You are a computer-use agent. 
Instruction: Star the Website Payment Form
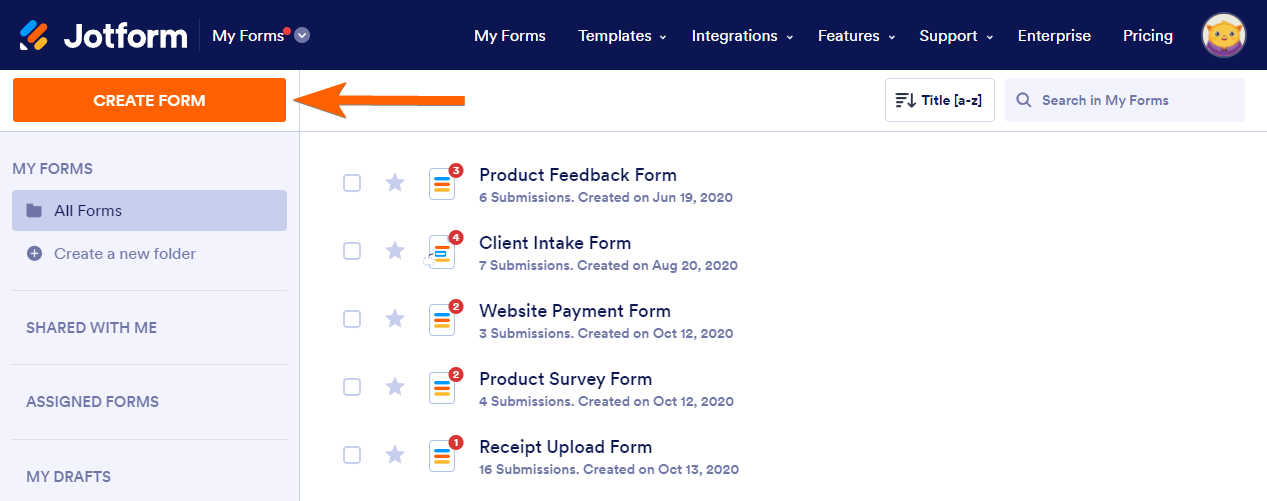click(x=395, y=319)
